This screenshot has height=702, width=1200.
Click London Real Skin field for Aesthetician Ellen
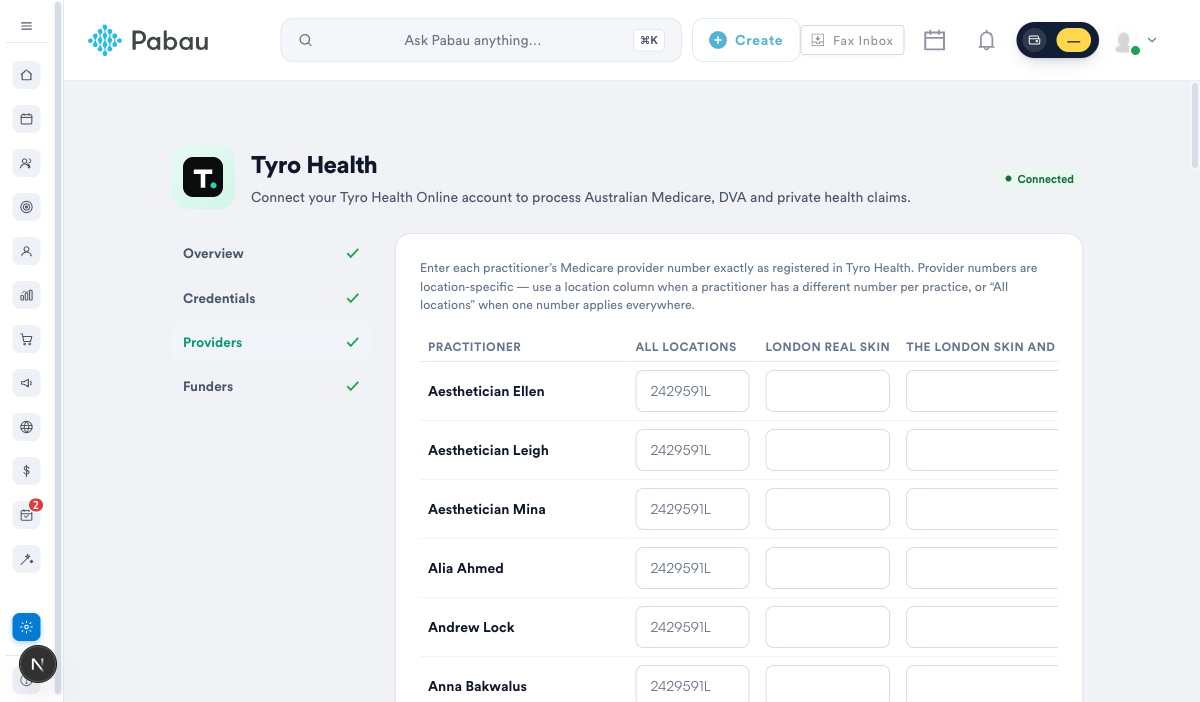click(827, 391)
